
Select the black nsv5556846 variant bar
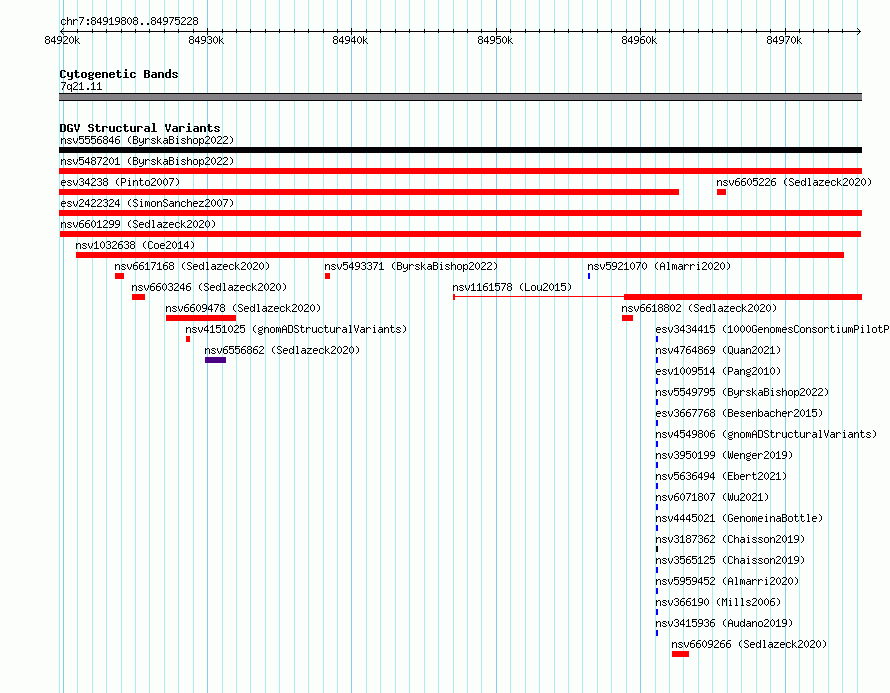pos(460,150)
